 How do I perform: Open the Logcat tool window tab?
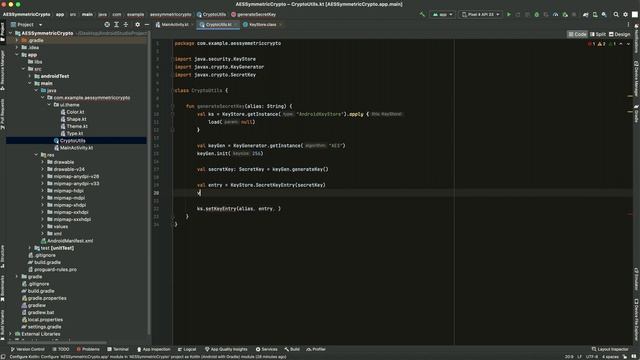[x=187, y=349]
